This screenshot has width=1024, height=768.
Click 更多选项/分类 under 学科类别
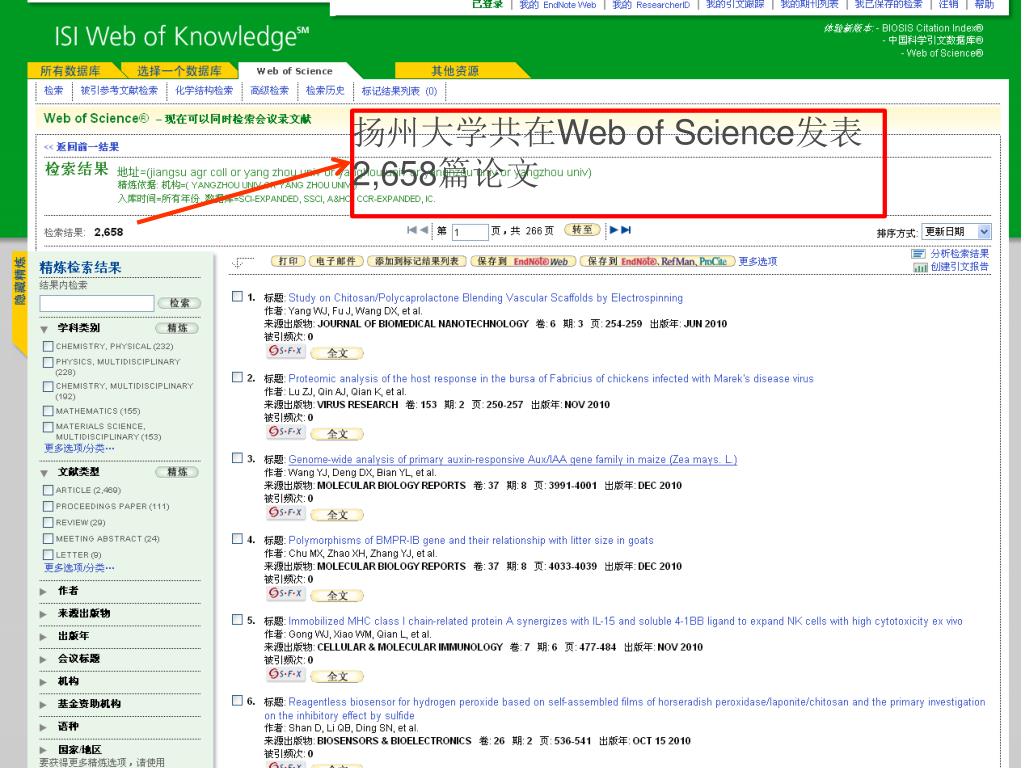click(x=79, y=448)
